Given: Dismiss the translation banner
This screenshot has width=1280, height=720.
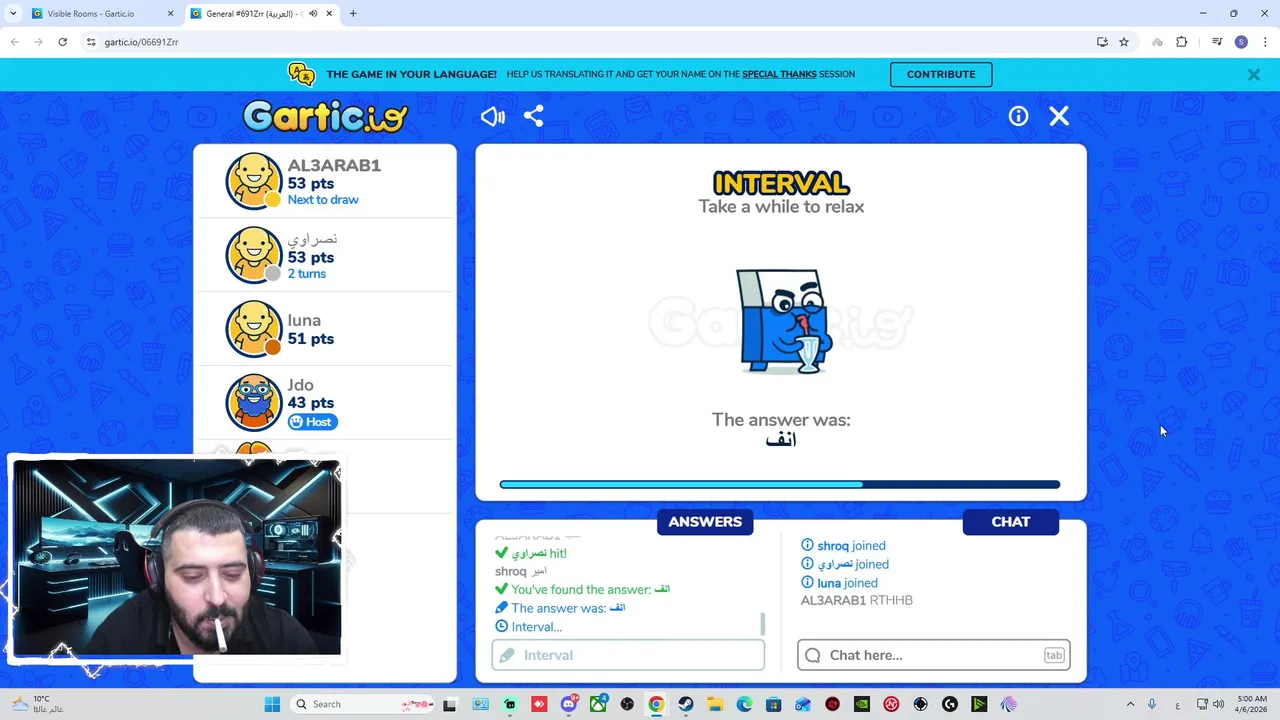Looking at the screenshot, I should pos(1253,74).
